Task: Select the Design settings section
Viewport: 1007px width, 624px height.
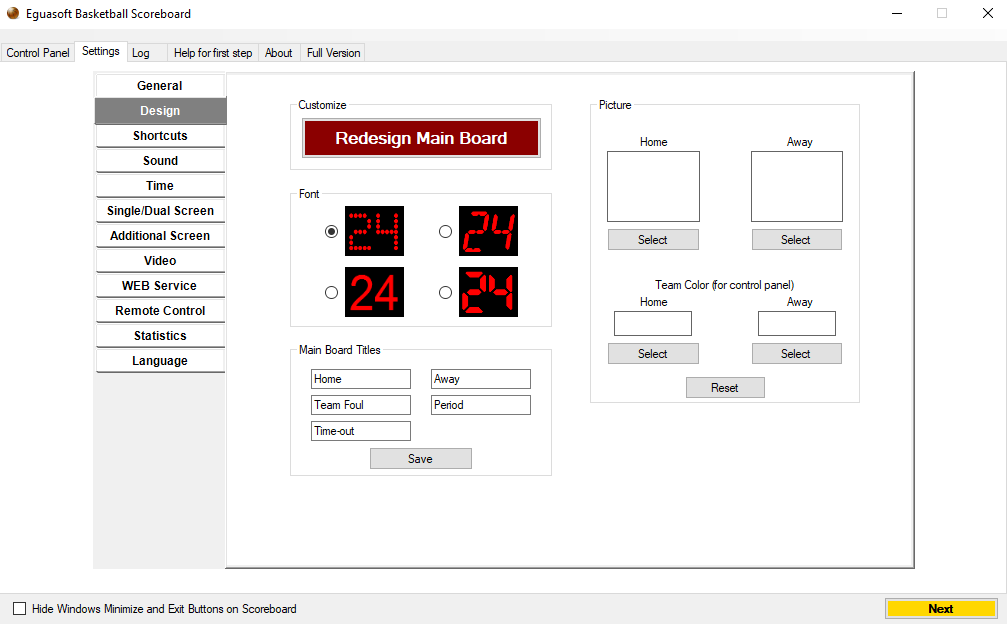Action: [x=160, y=110]
